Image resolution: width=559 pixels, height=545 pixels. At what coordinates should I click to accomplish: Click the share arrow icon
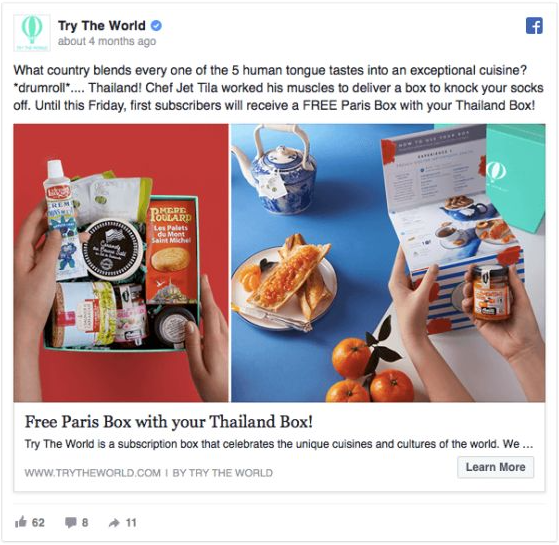pyautogui.click(x=114, y=523)
